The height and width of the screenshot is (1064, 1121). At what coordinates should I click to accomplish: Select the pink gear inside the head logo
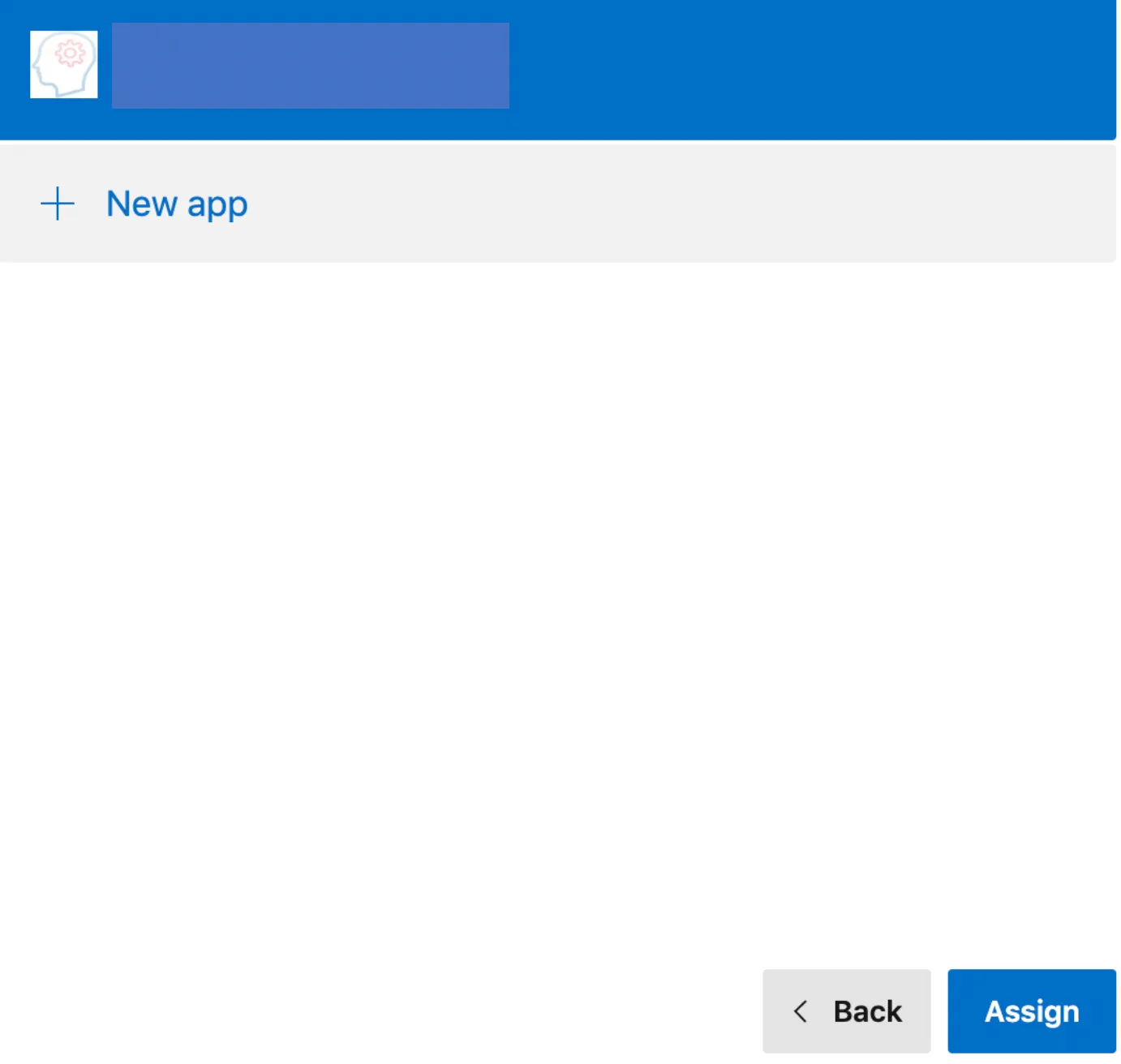click(70, 54)
